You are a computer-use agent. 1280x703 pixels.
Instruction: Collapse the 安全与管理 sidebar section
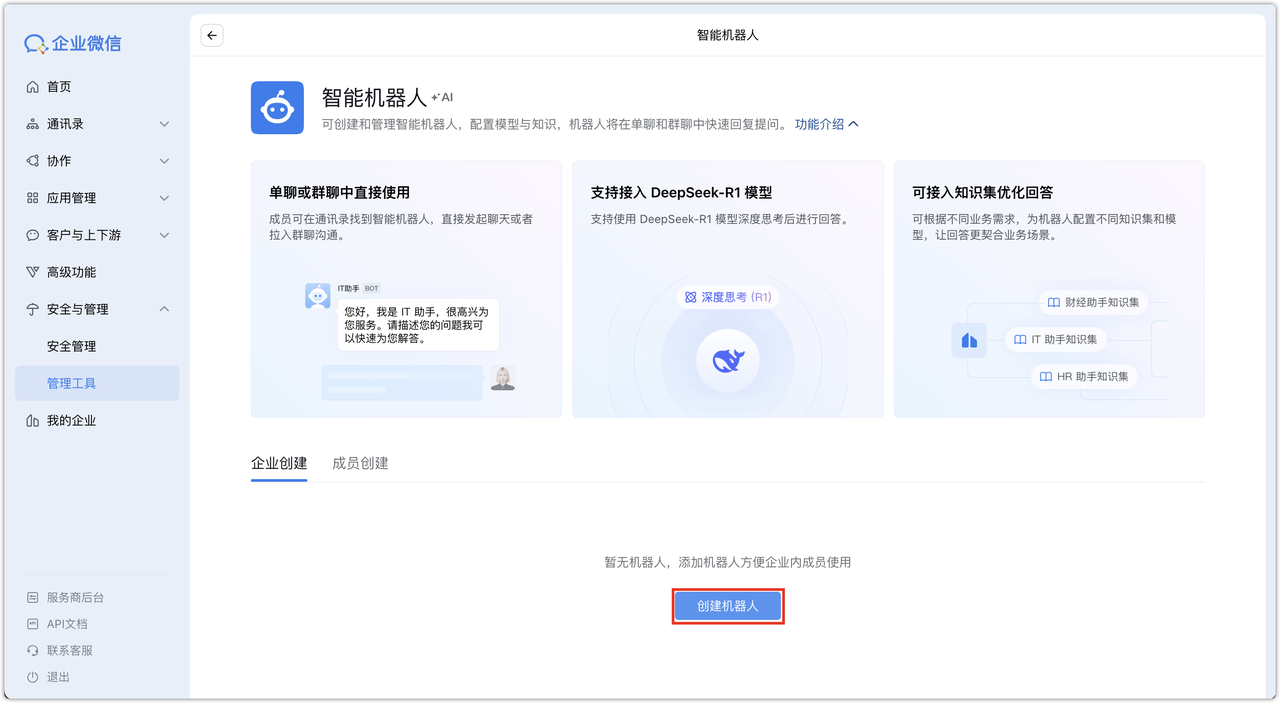80,308
